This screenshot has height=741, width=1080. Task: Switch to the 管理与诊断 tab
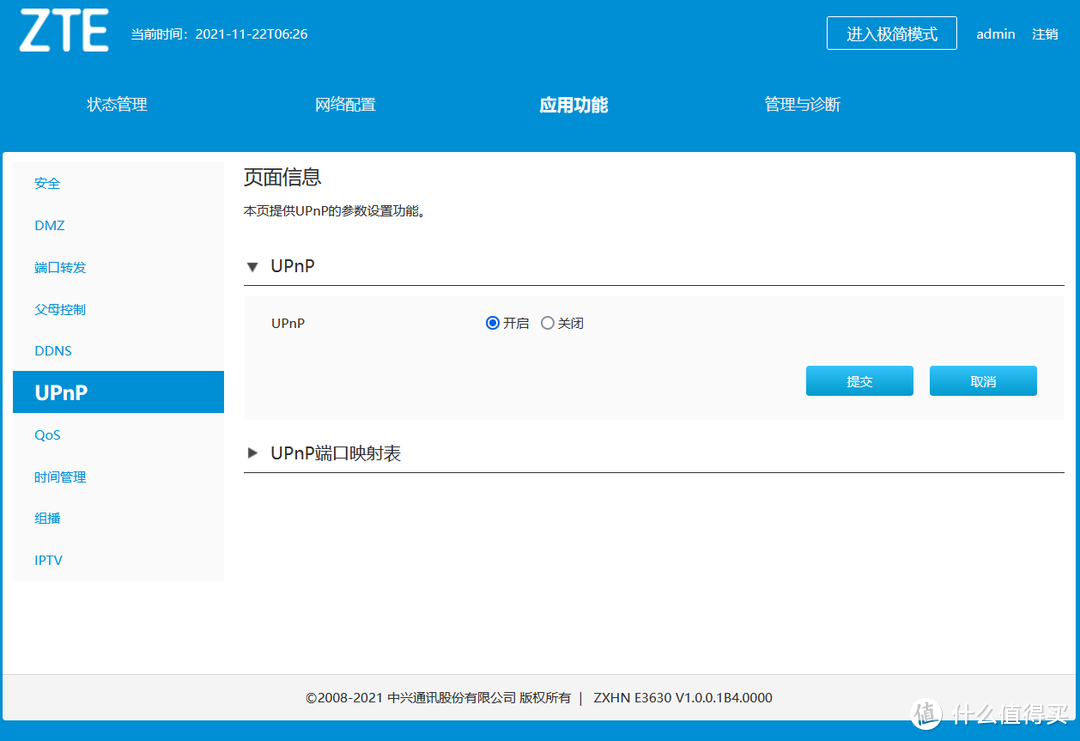801,104
